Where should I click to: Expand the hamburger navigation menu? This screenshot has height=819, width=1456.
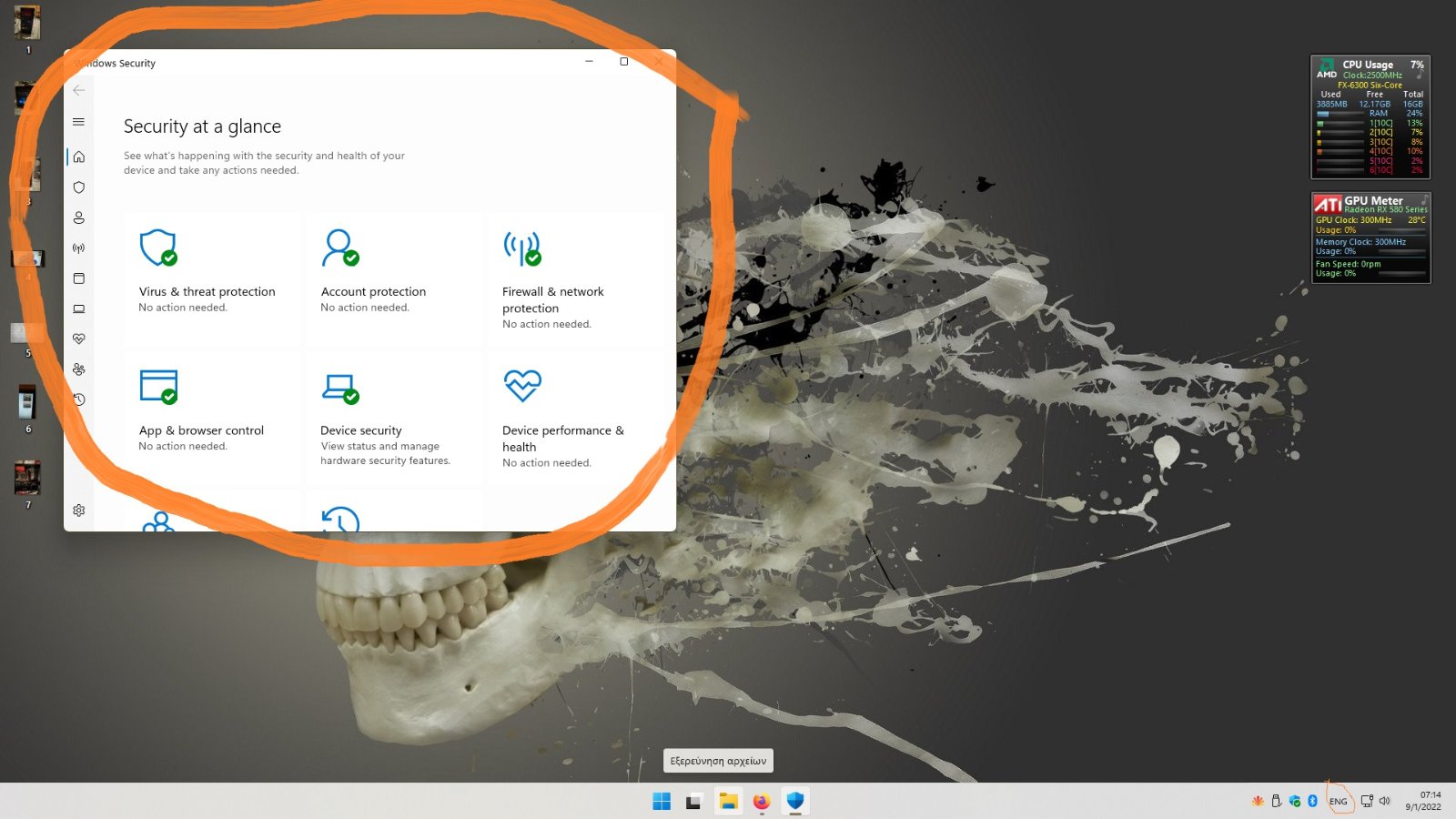coord(79,122)
